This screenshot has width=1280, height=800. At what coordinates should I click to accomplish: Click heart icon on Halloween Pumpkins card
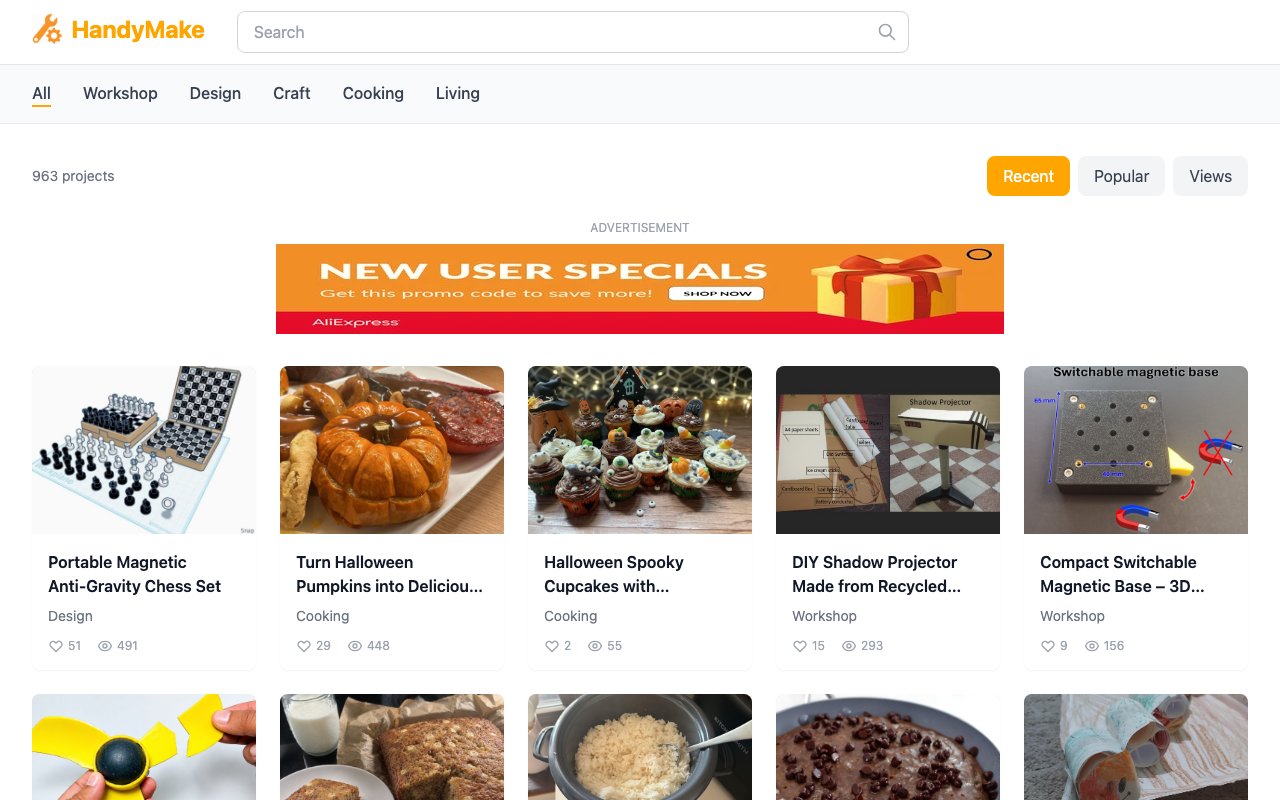pyautogui.click(x=304, y=646)
